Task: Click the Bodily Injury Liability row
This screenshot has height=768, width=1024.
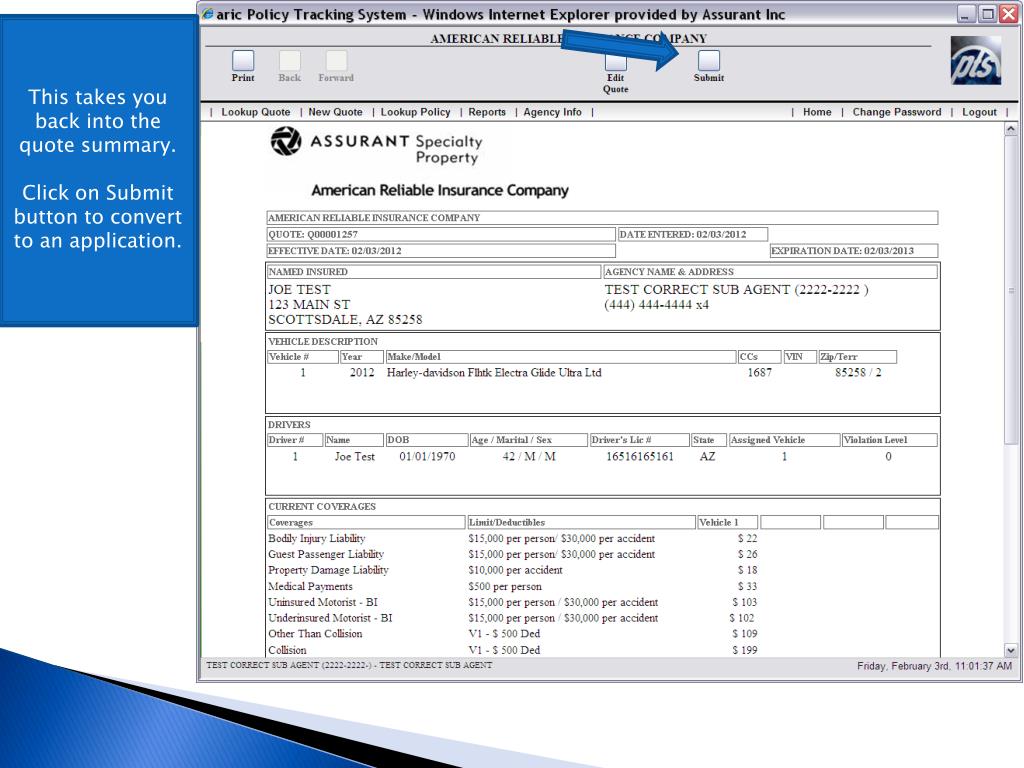Action: coord(513,538)
